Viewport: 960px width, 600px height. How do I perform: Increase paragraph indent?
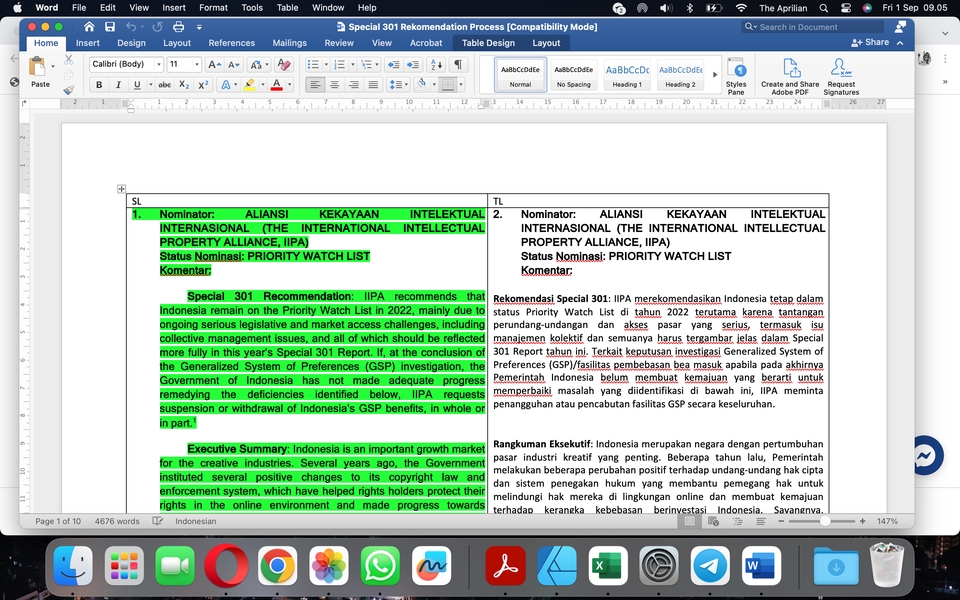[x=413, y=64]
